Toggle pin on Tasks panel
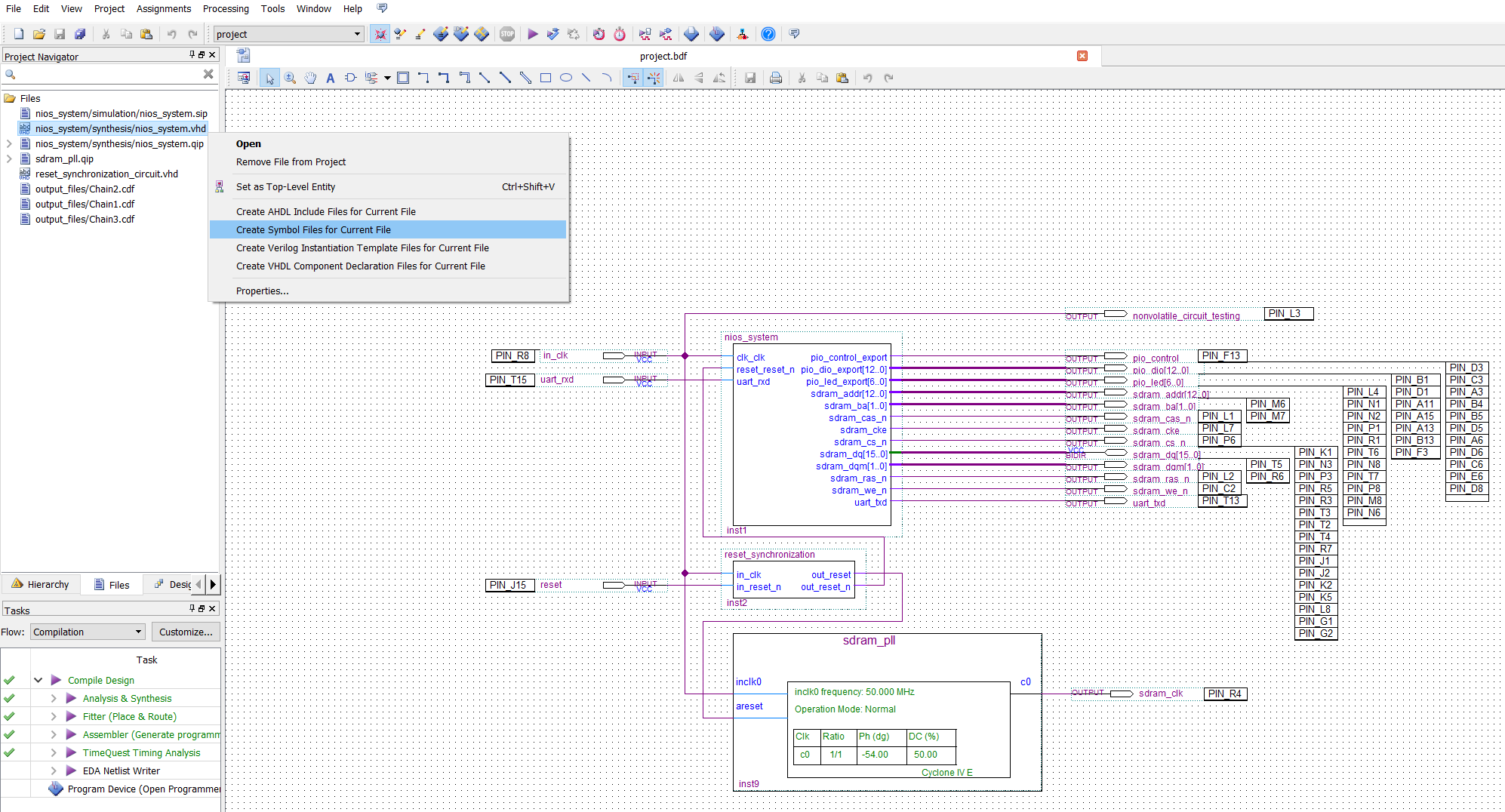1505x812 pixels. coord(192,609)
